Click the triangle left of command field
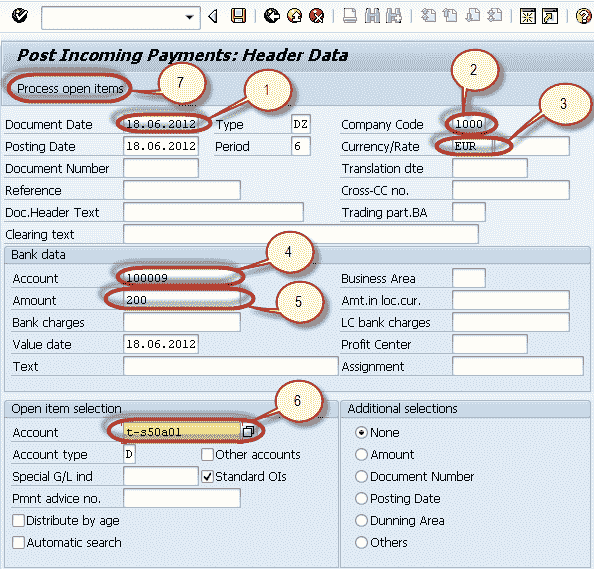 click(213, 16)
